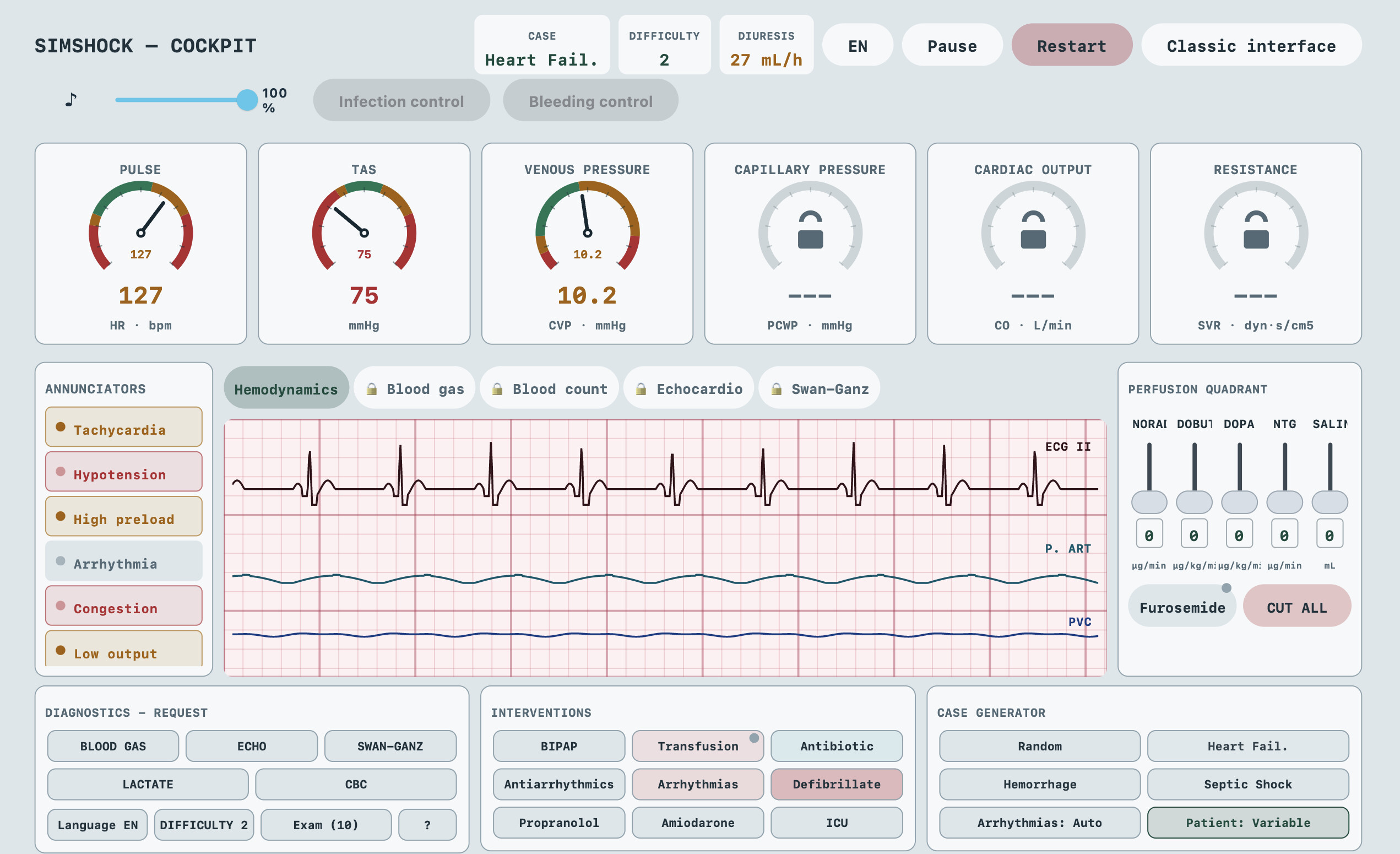
Task: Click the padlock icon on Echocardio tab
Action: (x=641, y=389)
